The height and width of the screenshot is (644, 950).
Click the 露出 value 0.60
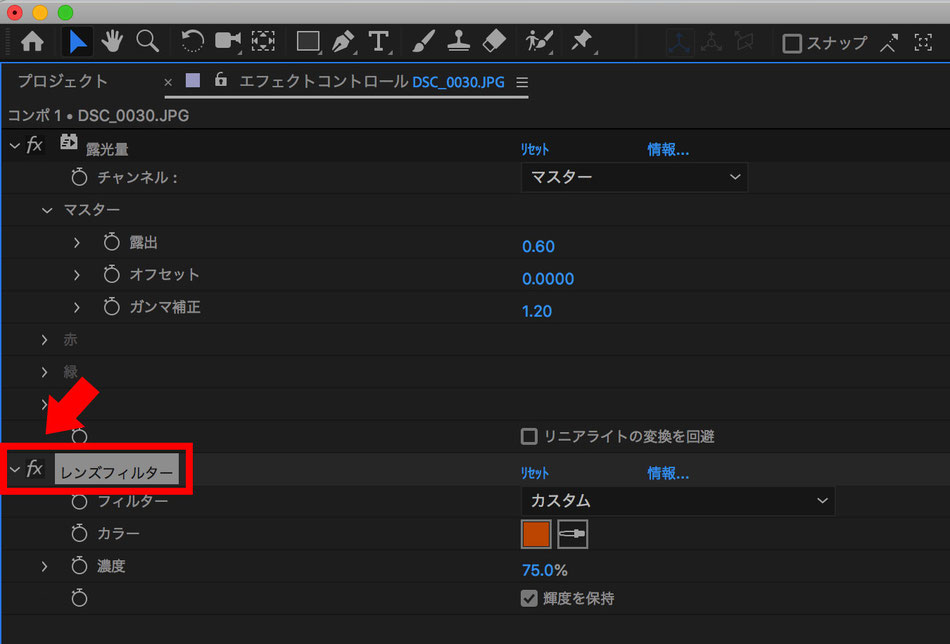(x=538, y=247)
